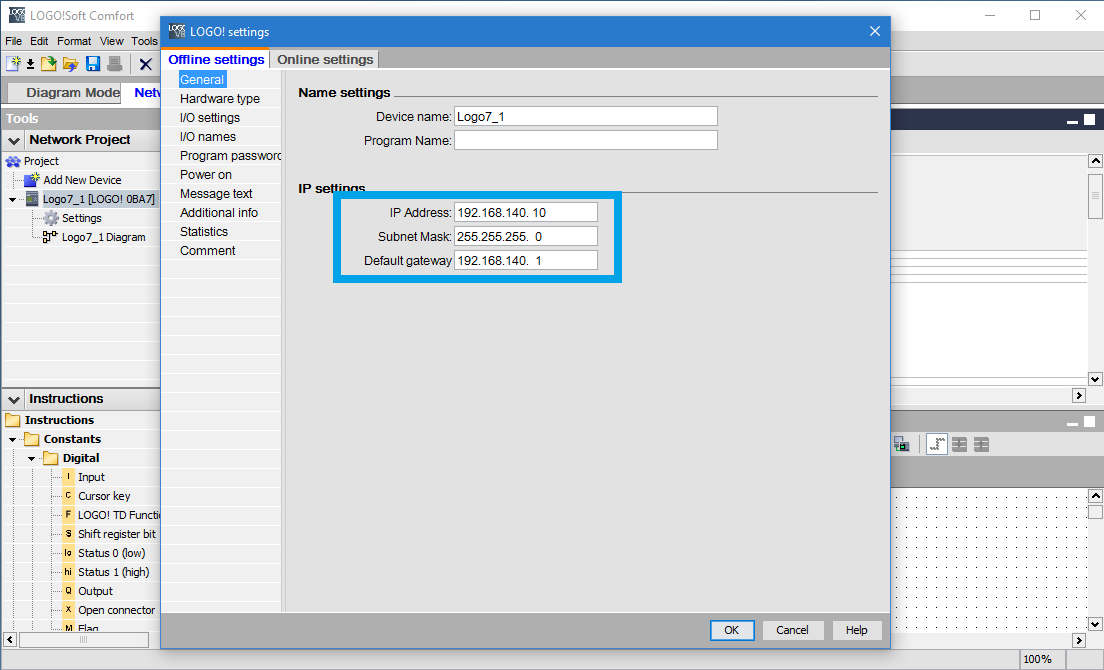Click the Cancel button

point(792,630)
